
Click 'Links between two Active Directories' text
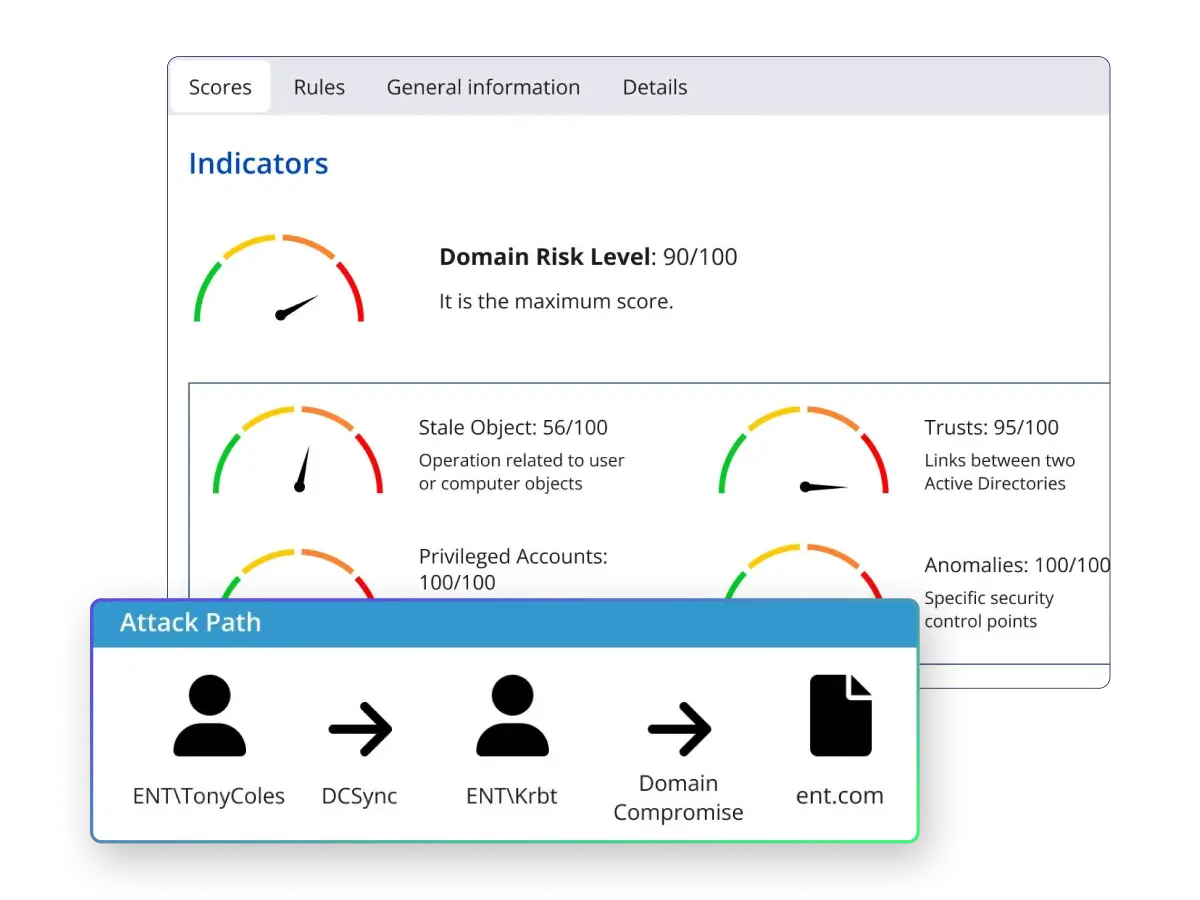999,472
